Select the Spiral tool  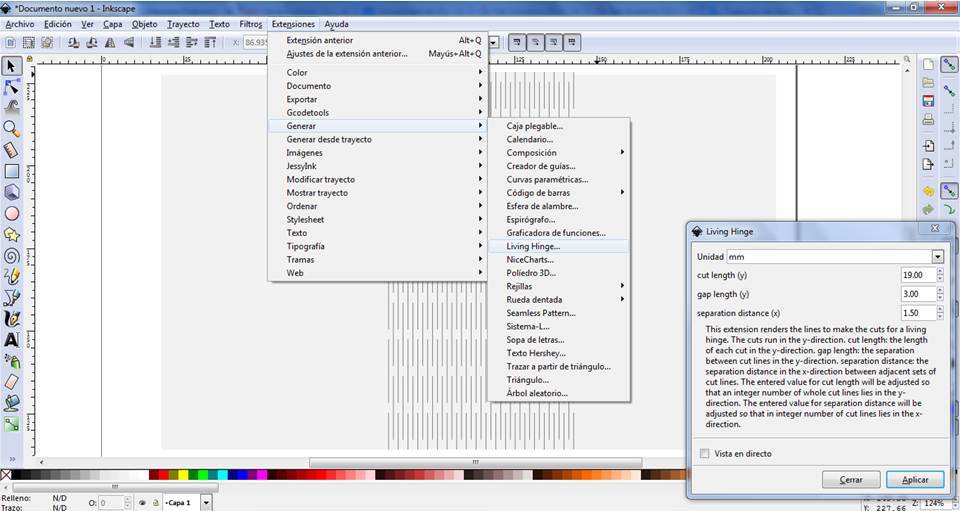point(12,256)
